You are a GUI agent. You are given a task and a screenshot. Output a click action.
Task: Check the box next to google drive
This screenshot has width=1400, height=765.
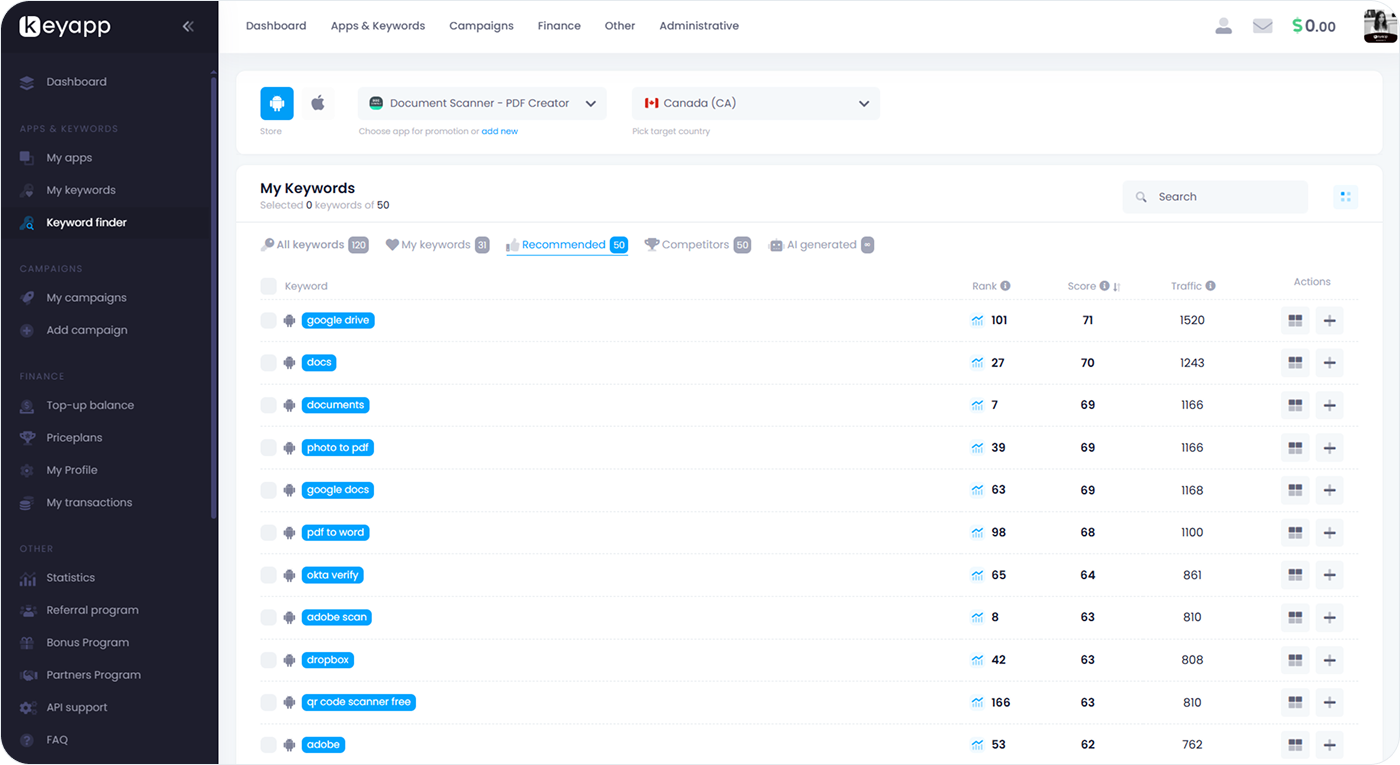[x=268, y=321]
